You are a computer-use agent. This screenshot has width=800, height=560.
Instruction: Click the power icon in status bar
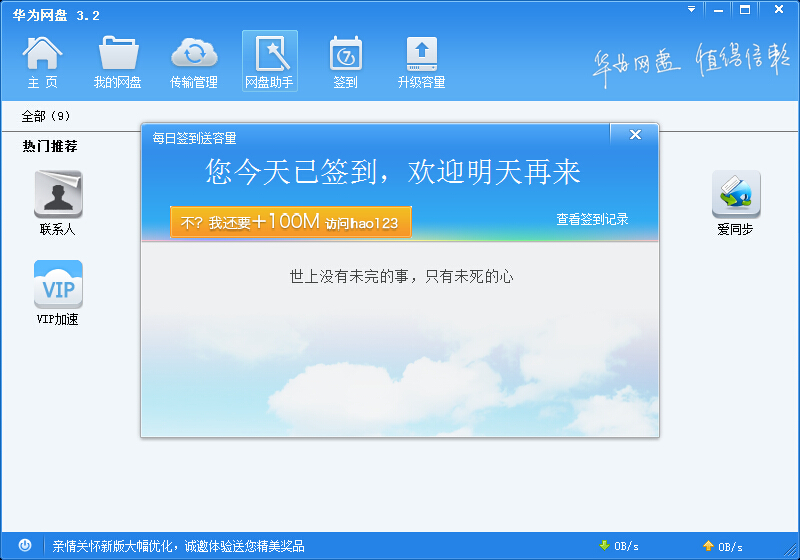click(25, 546)
